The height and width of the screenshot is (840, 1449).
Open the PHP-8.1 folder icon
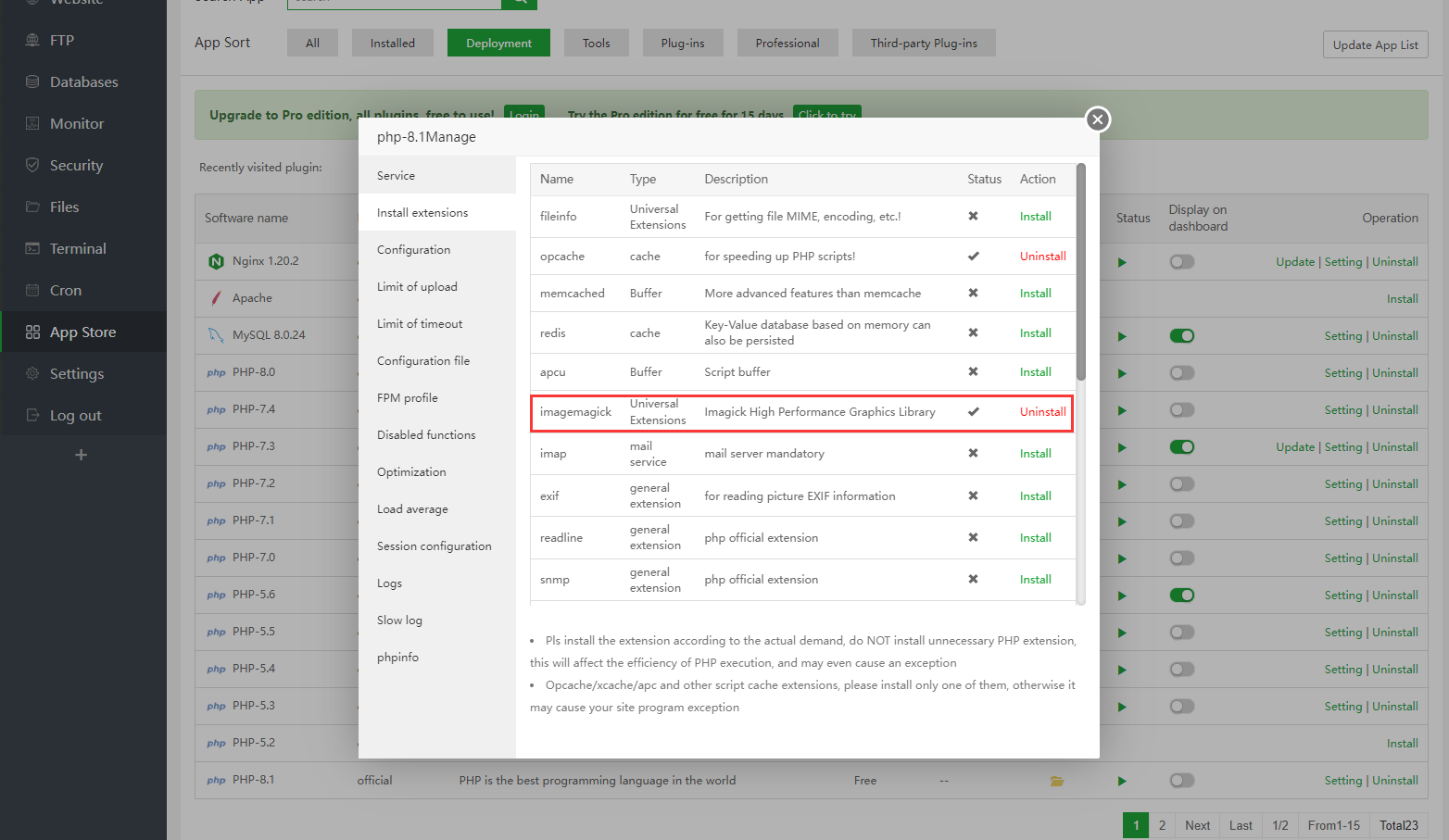click(x=1057, y=780)
